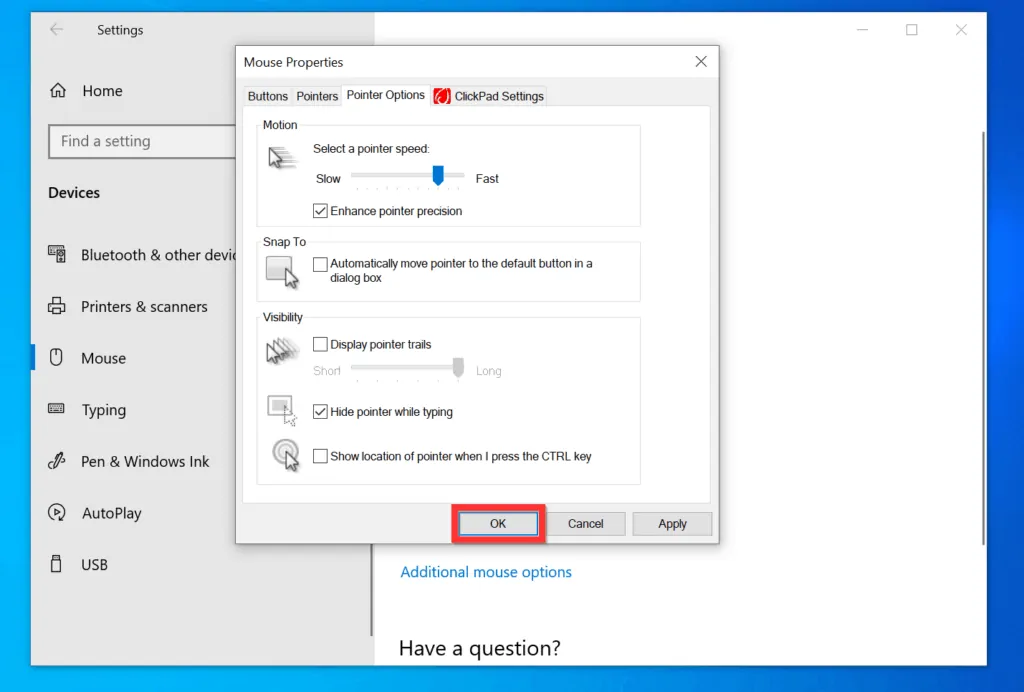The width and height of the screenshot is (1024, 692).
Task: Click the Typing keyboard icon
Action: [57, 410]
